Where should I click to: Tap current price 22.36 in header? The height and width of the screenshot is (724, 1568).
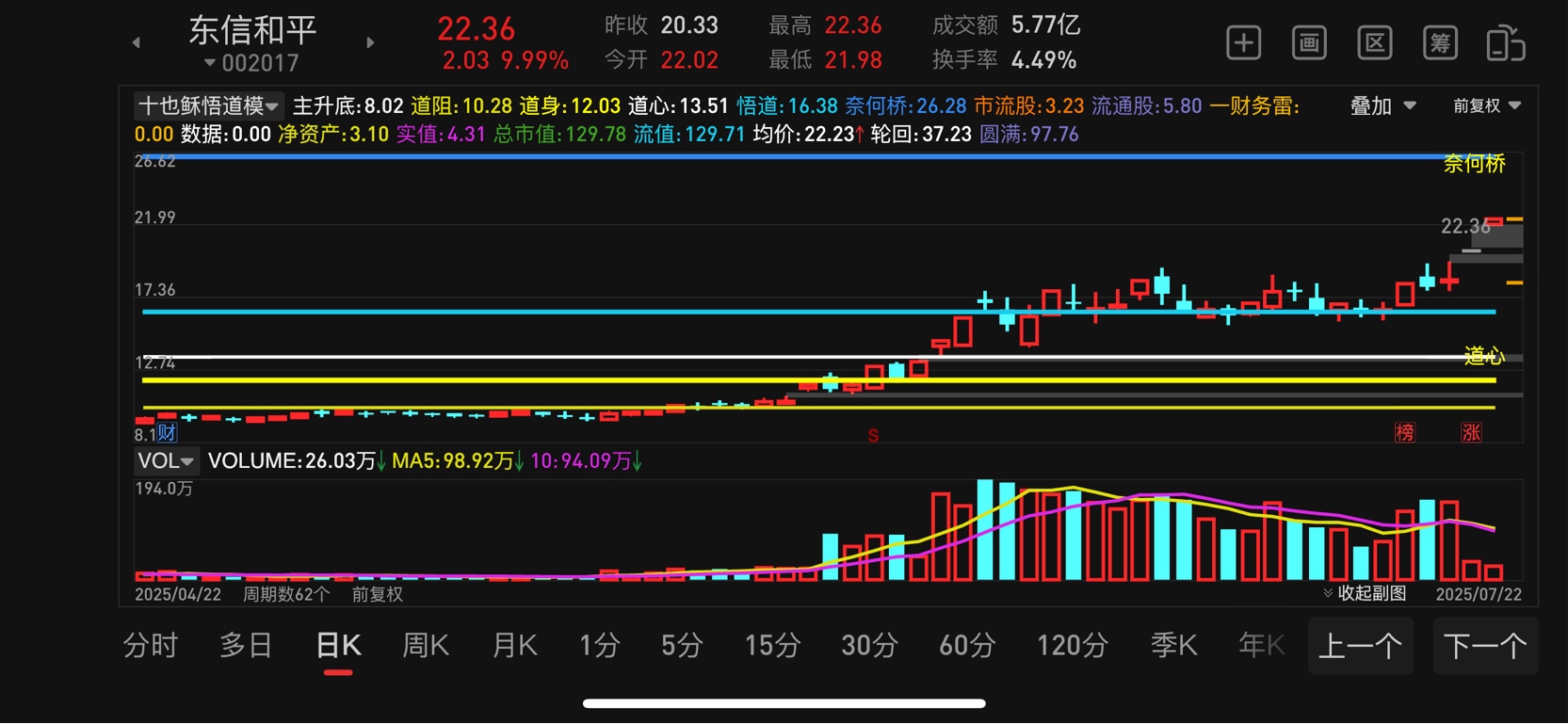(x=476, y=28)
